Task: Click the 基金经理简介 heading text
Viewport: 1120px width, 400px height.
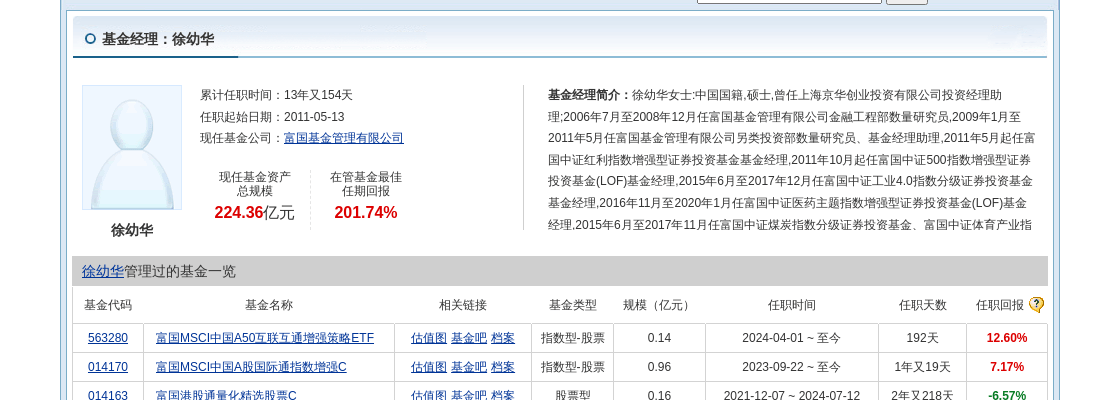Action: (x=589, y=95)
